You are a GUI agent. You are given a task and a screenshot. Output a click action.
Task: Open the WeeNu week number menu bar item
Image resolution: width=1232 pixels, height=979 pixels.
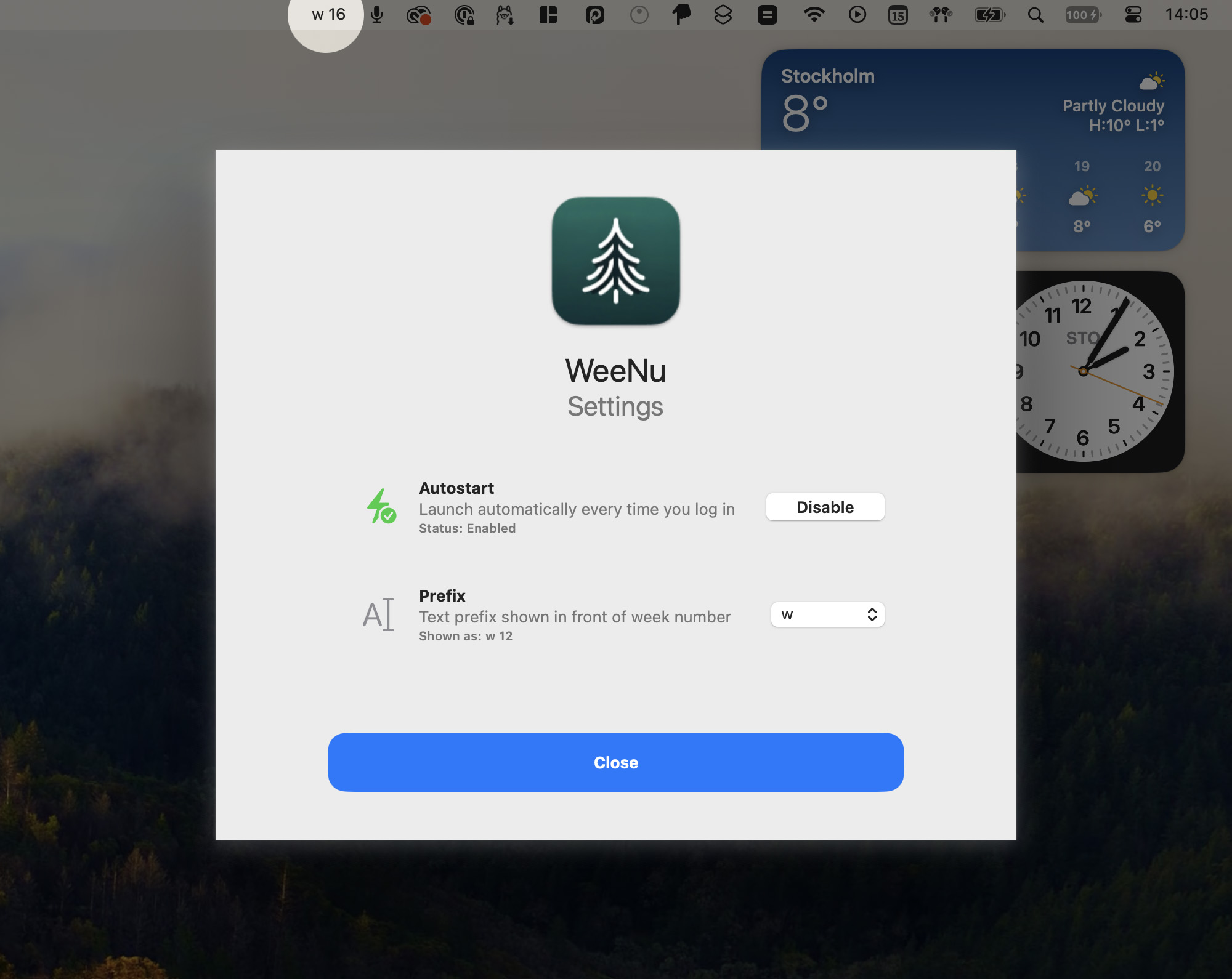point(325,15)
